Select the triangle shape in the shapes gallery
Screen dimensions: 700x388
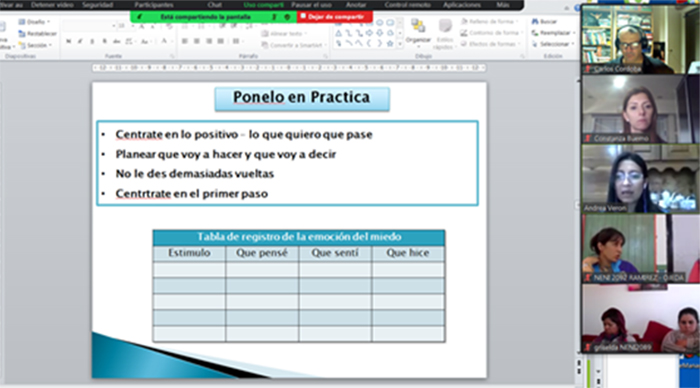(338, 33)
